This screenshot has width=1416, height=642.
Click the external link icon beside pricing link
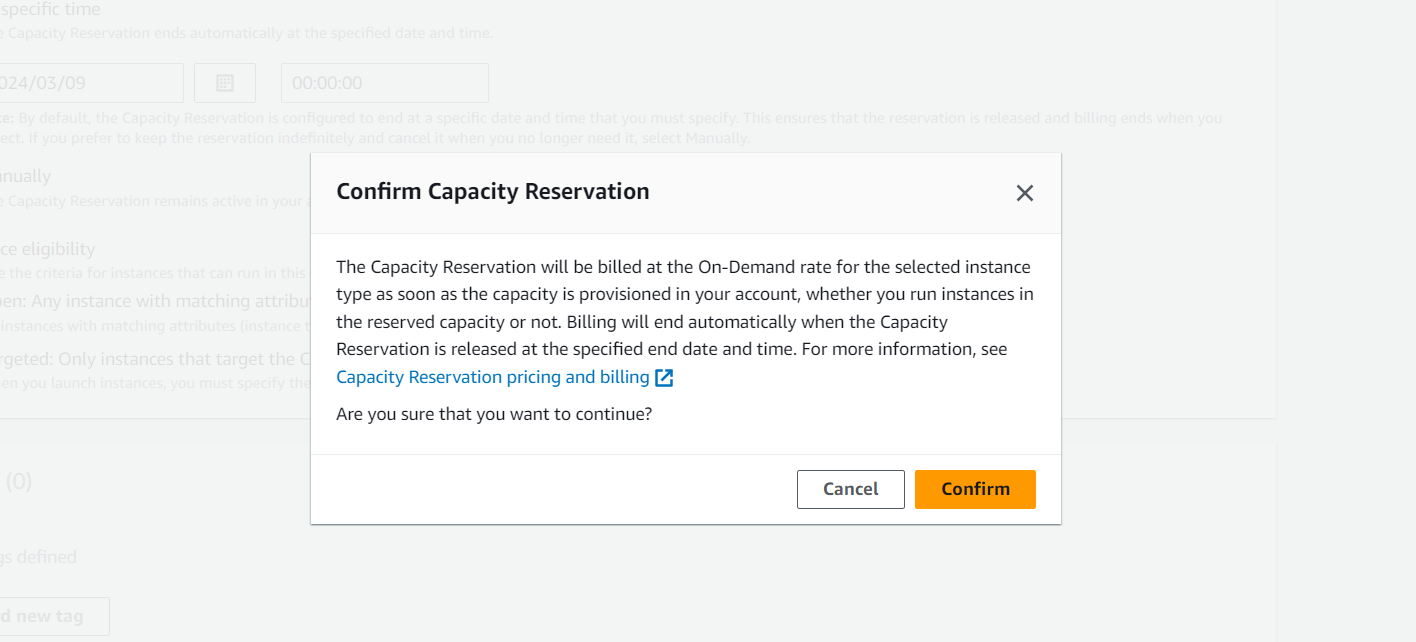664,378
